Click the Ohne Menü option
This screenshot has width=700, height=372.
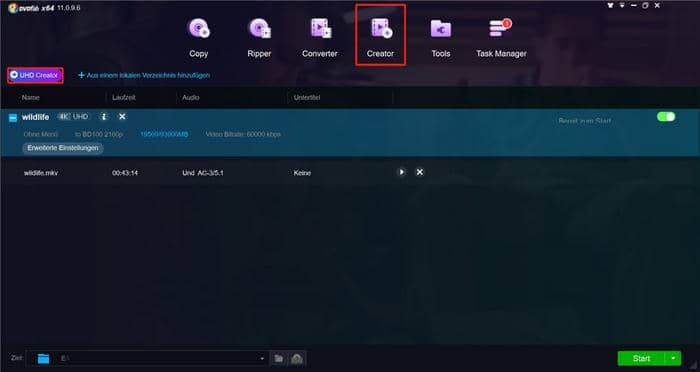click(41, 134)
